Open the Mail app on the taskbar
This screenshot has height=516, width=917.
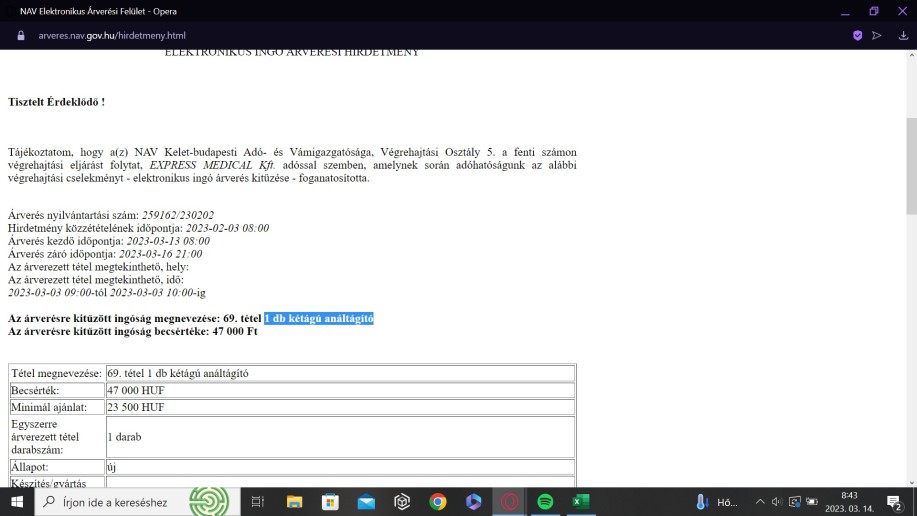click(366, 502)
